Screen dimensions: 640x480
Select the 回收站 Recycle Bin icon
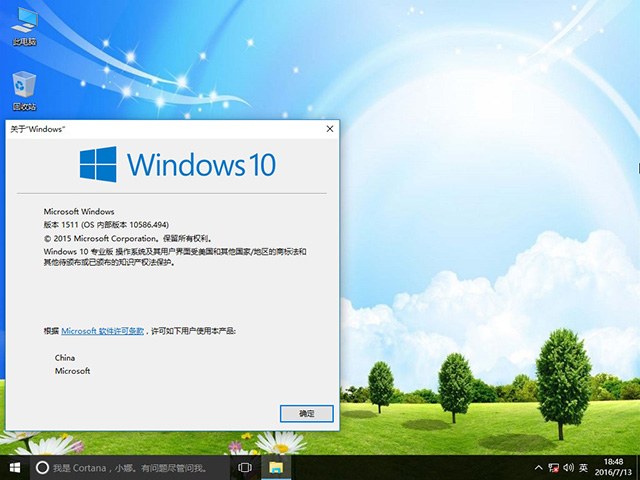(24, 88)
